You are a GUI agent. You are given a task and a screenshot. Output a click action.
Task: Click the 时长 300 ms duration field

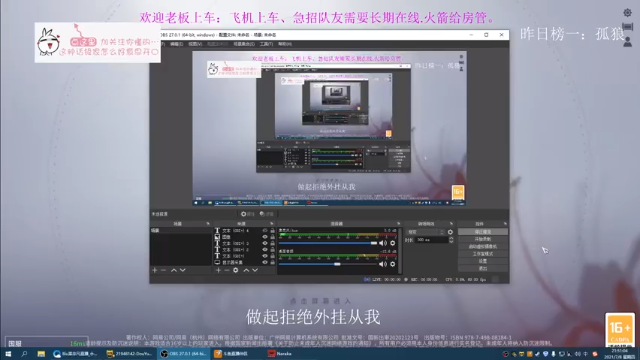[x=431, y=240]
